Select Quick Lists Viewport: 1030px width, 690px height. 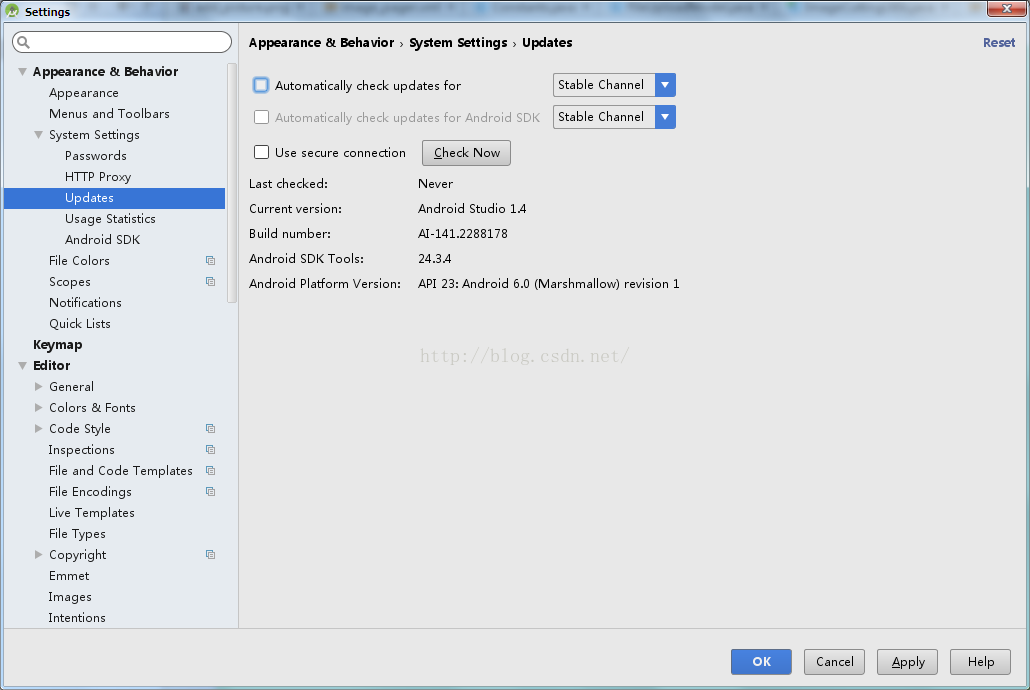[x=79, y=324]
